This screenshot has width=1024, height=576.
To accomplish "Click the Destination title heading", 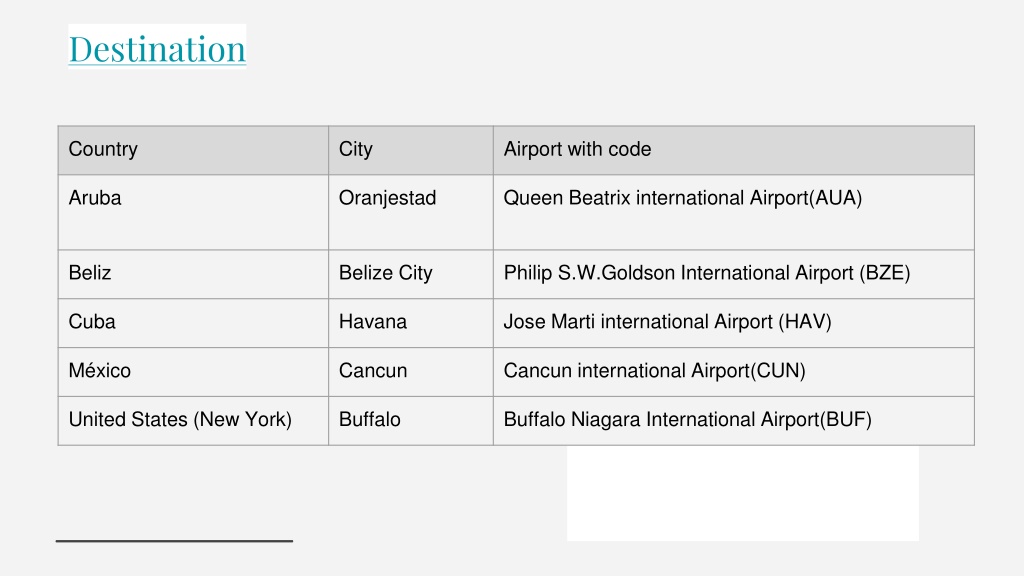I will (157, 47).
